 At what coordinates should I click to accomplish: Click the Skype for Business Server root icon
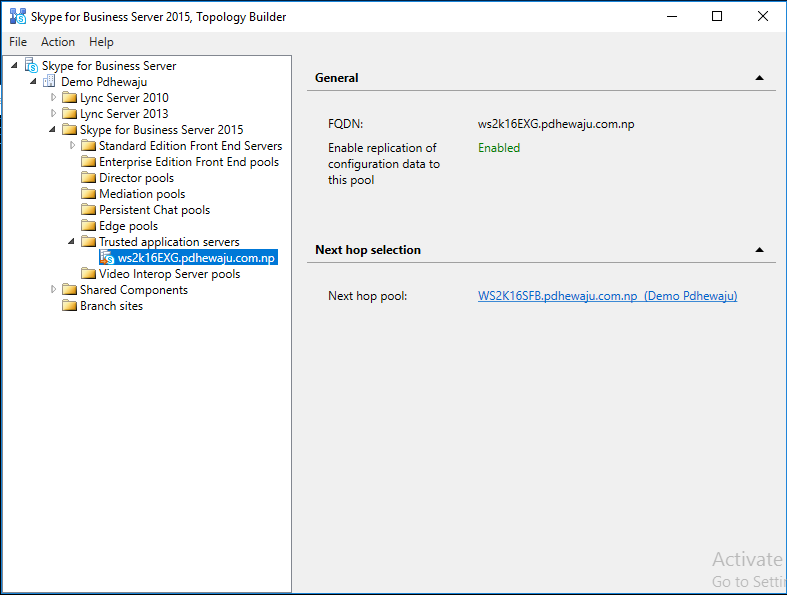32,66
